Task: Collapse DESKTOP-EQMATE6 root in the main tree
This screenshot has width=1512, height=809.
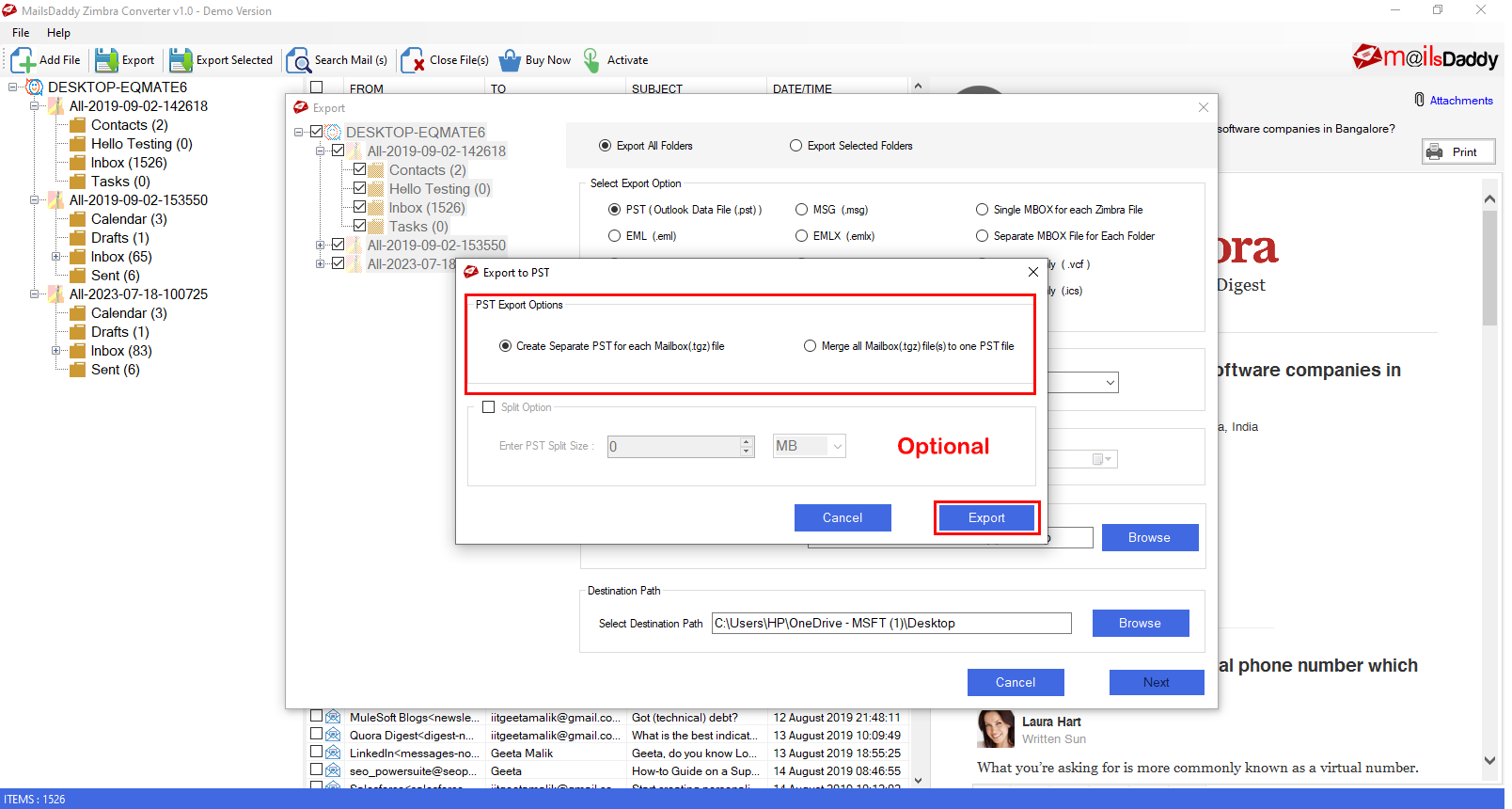Action: 13,87
